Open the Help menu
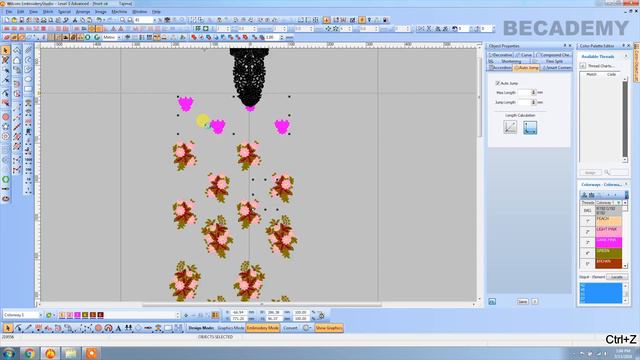 pos(156,12)
